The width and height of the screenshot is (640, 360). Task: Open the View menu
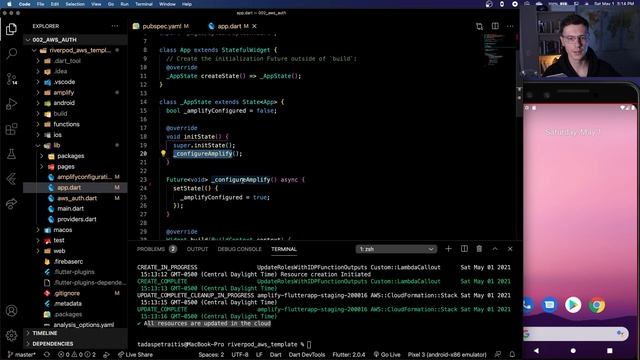click(x=96, y=4)
